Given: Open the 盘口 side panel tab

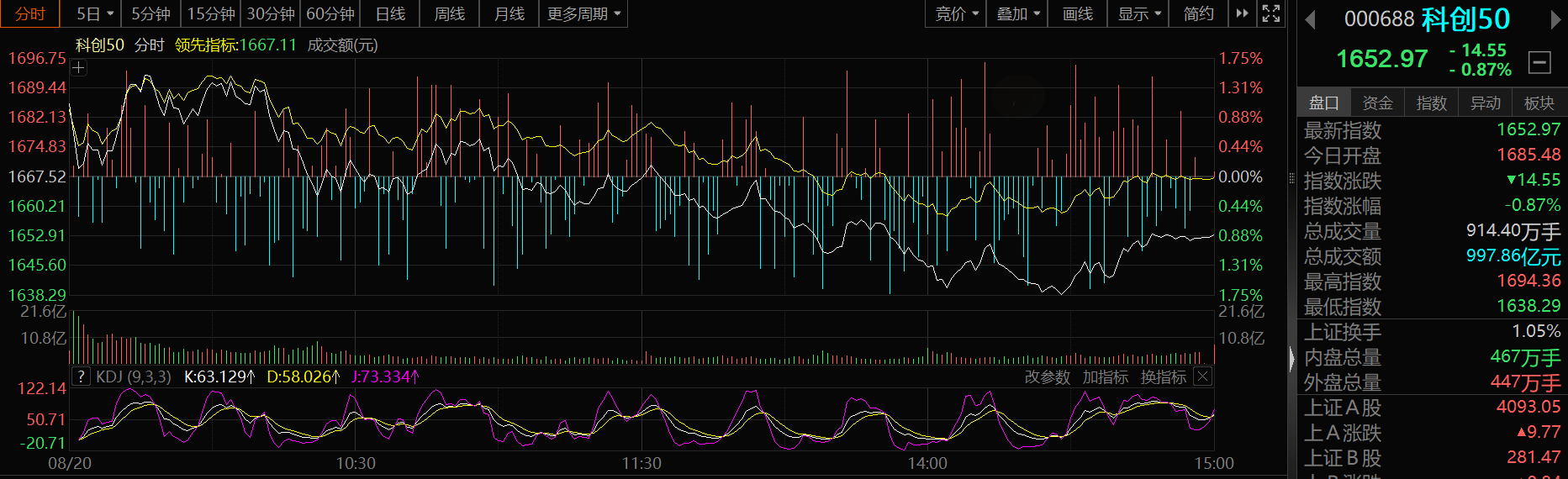Looking at the screenshot, I should (1323, 103).
